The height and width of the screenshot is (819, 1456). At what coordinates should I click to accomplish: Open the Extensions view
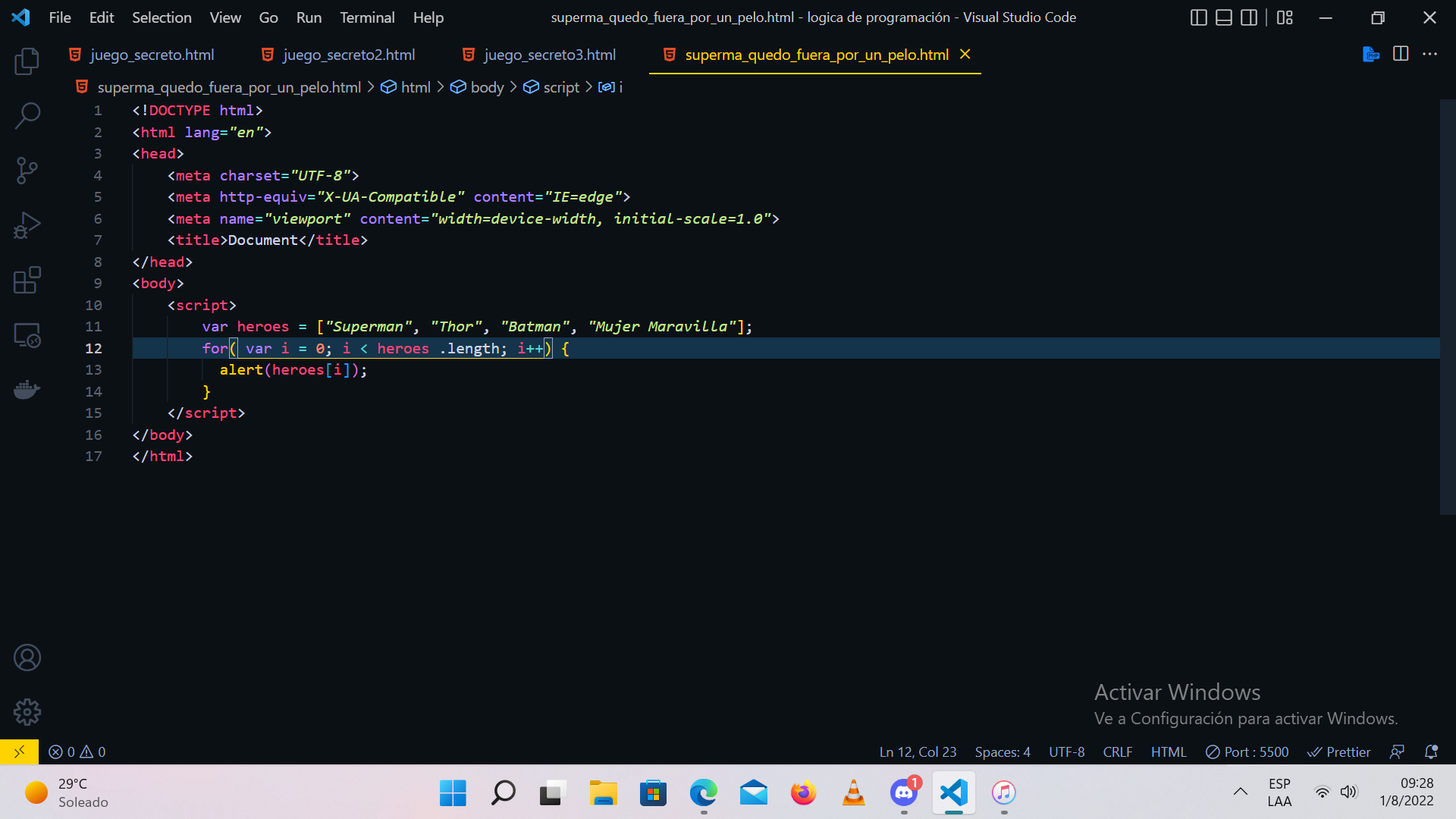pos(27,280)
